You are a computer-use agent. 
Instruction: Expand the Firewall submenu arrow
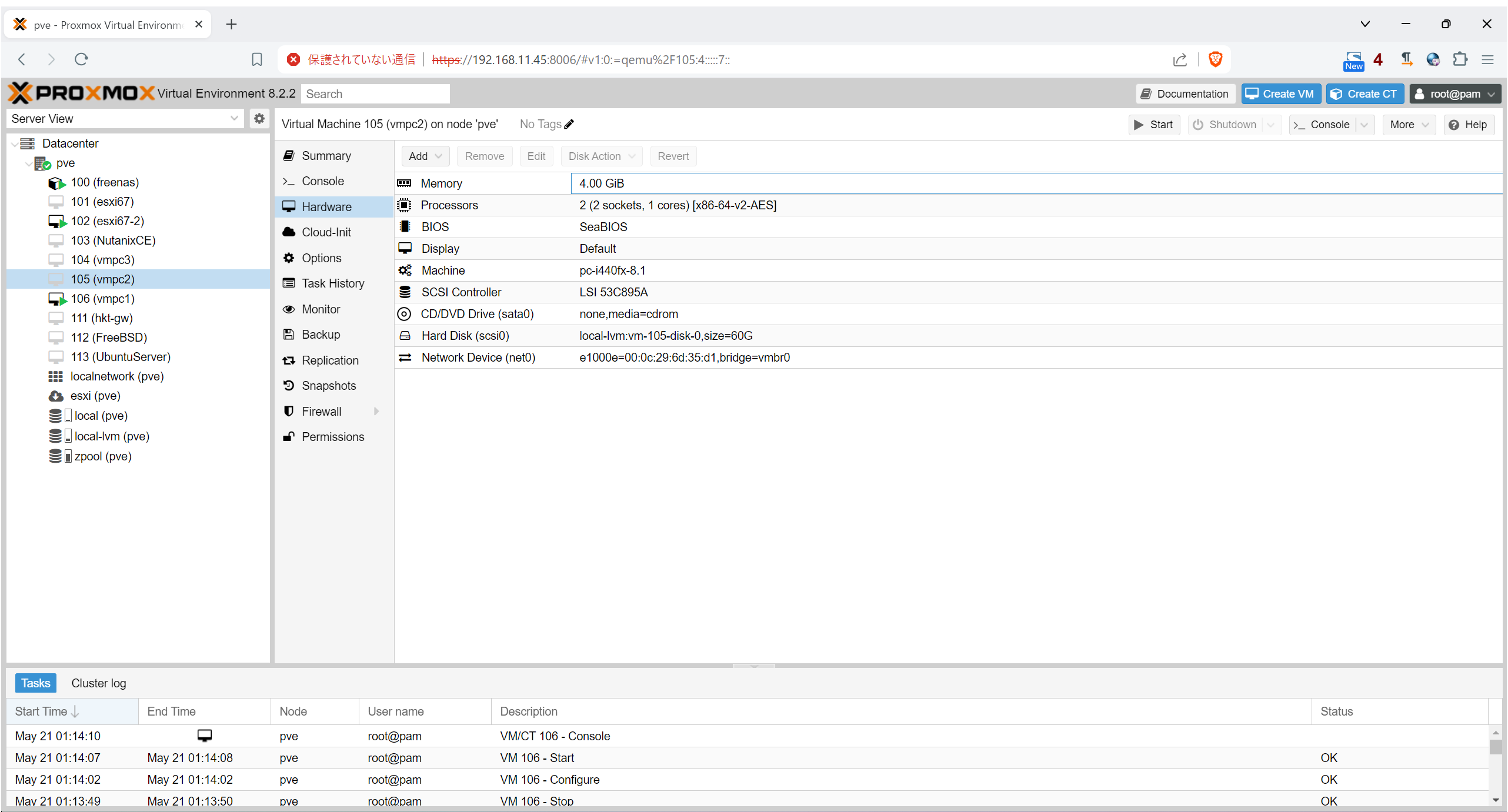coord(376,412)
